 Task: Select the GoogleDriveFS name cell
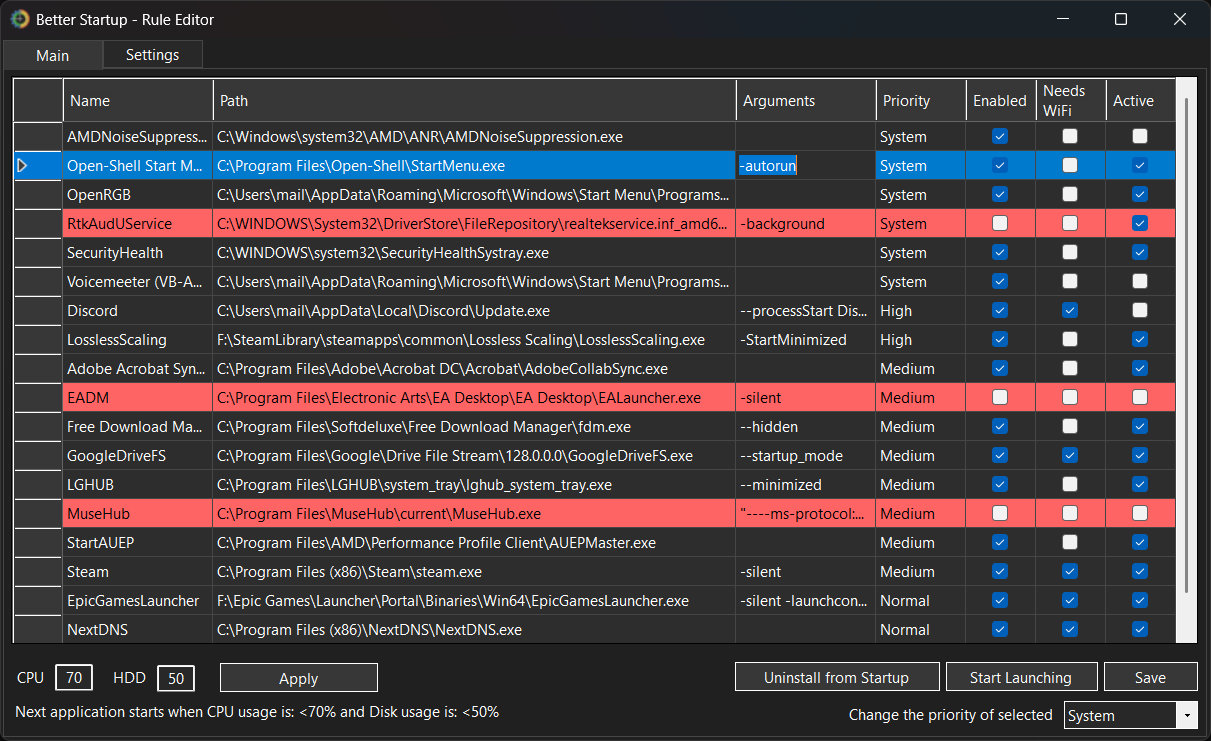(x=138, y=456)
